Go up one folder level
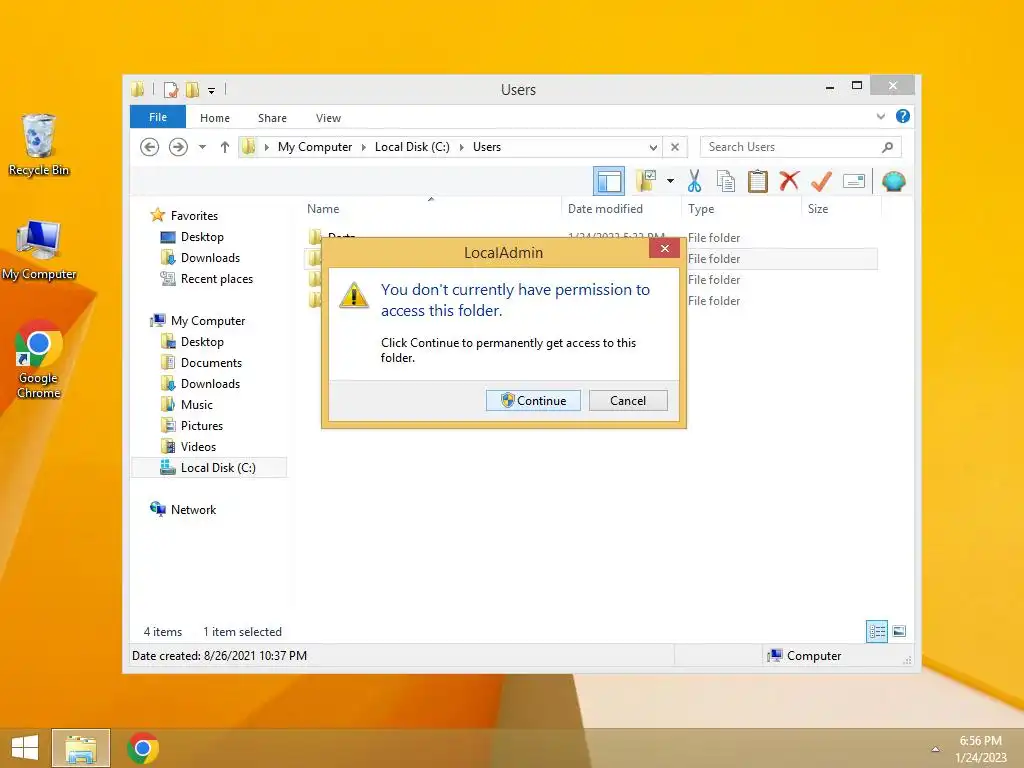The height and width of the screenshot is (768, 1024). point(225,147)
